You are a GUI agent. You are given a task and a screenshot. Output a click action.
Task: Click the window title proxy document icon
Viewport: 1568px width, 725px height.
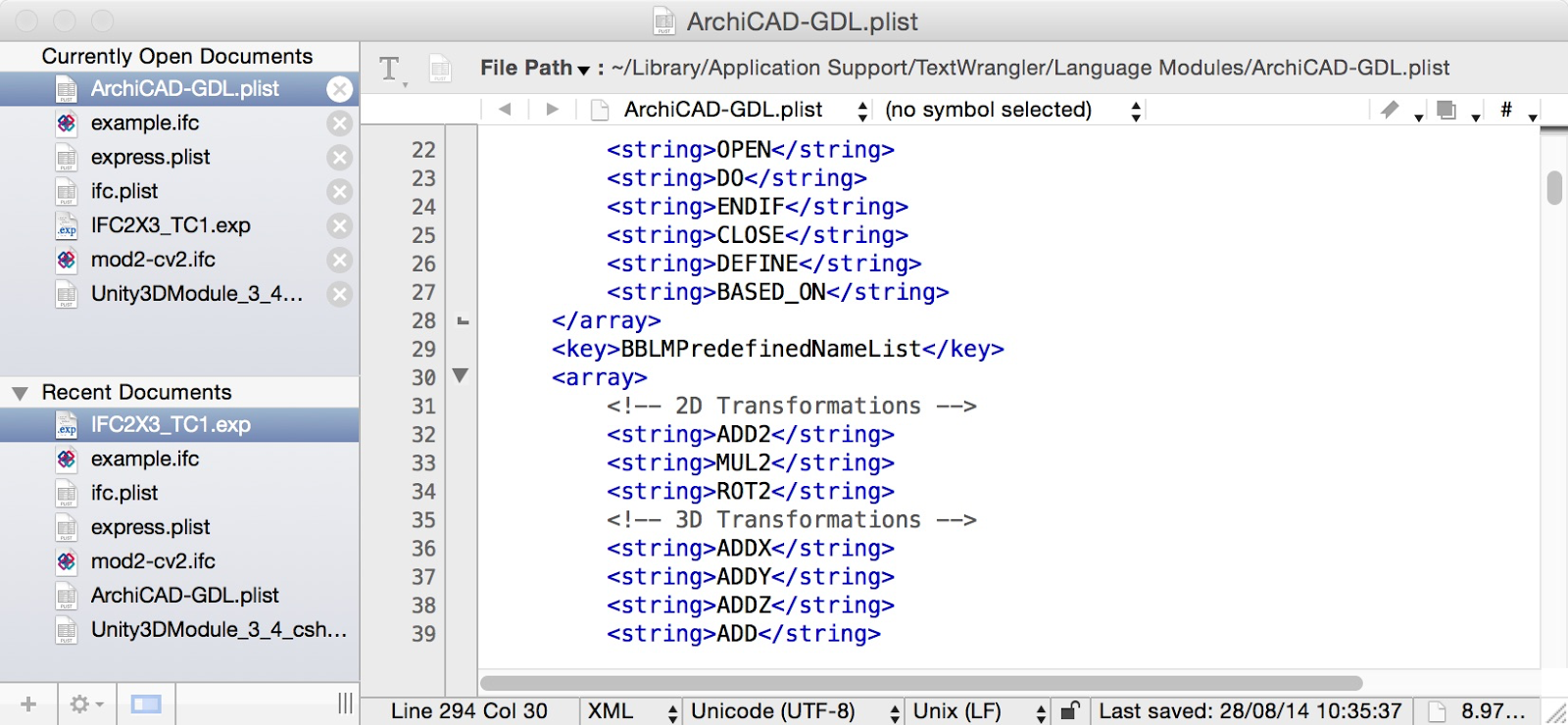coord(664,22)
